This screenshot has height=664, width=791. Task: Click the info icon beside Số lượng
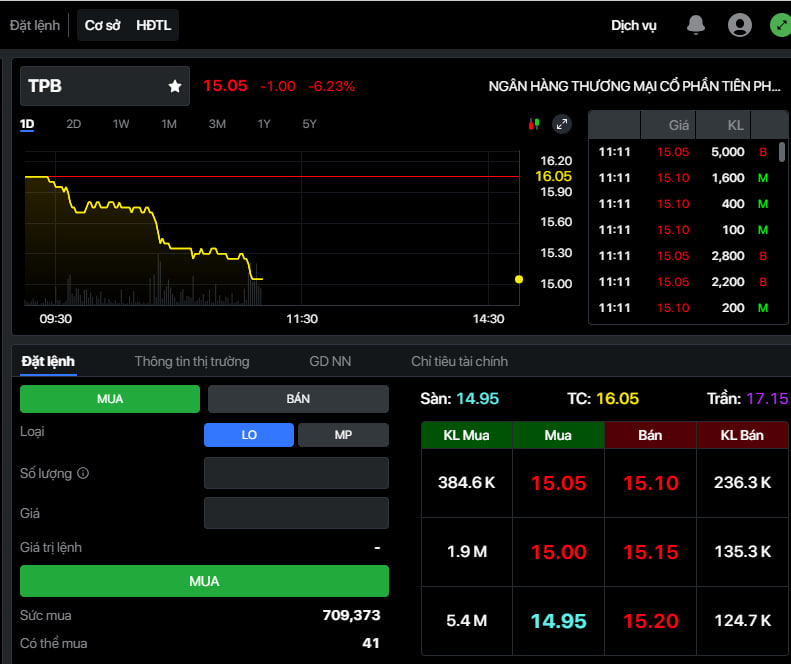point(83,473)
